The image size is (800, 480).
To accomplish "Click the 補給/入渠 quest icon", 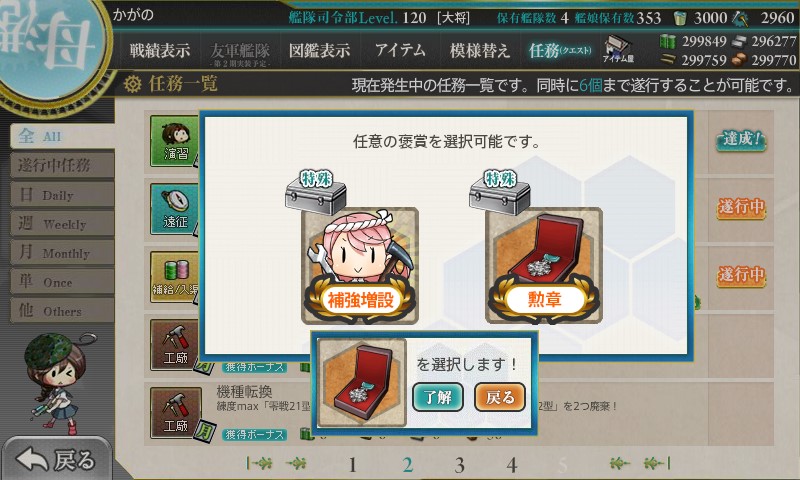I will coord(175,277).
